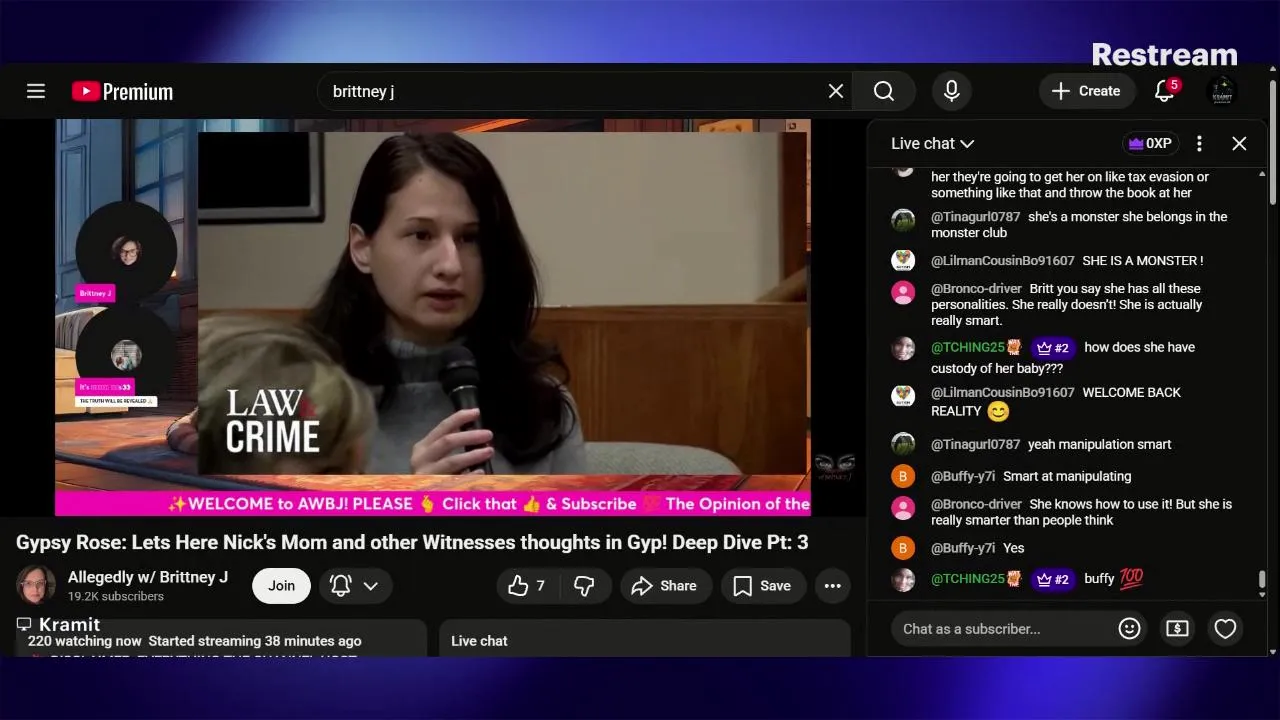Clear the search box text
The image size is (1280, 720).
point(836,91)
